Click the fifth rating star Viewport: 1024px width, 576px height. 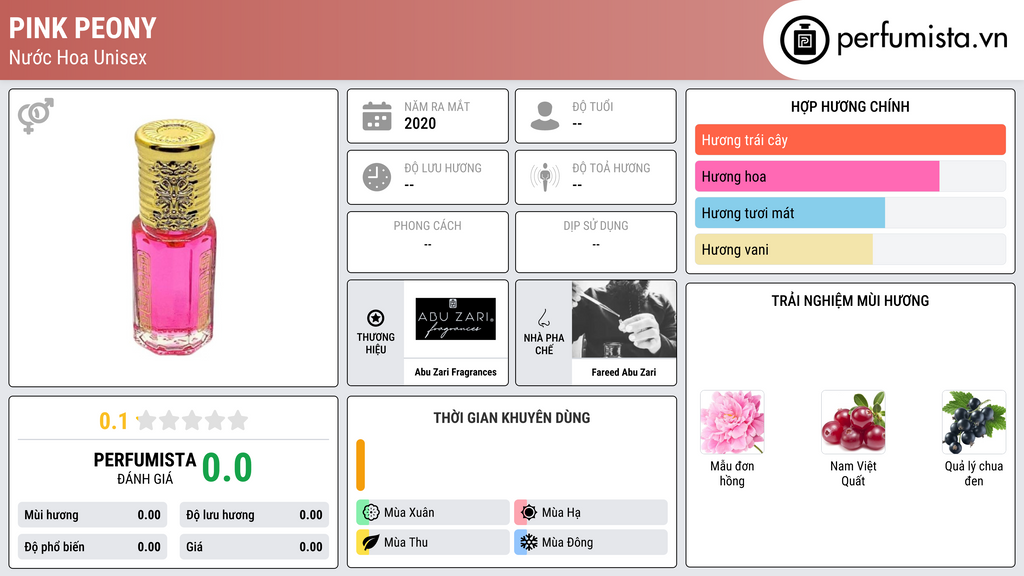pyautogui.click(x=238, y=420)
